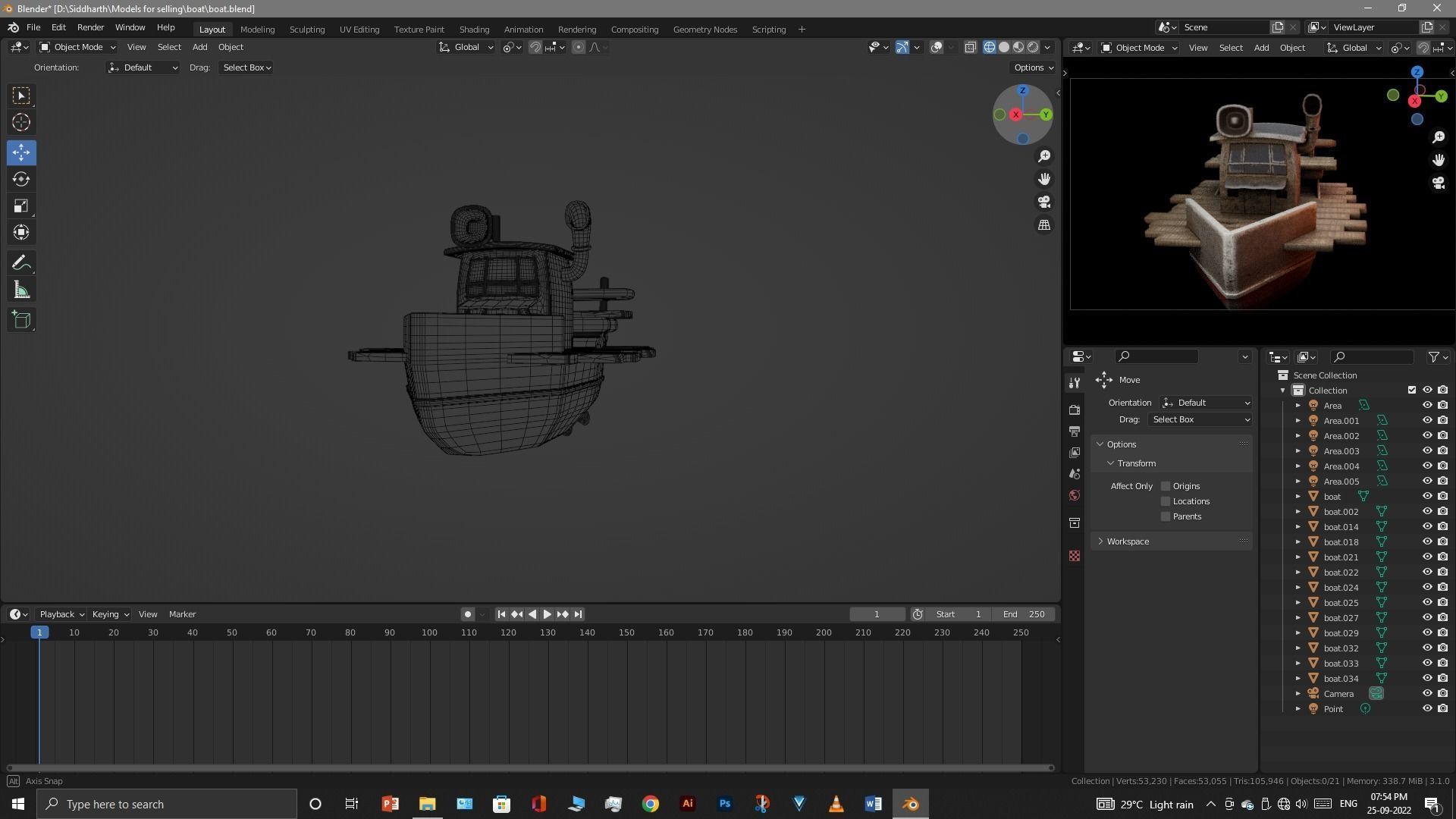Open the Output properties tab
The height and width of the screenshot is (819, 1456).
point(1075,431)
